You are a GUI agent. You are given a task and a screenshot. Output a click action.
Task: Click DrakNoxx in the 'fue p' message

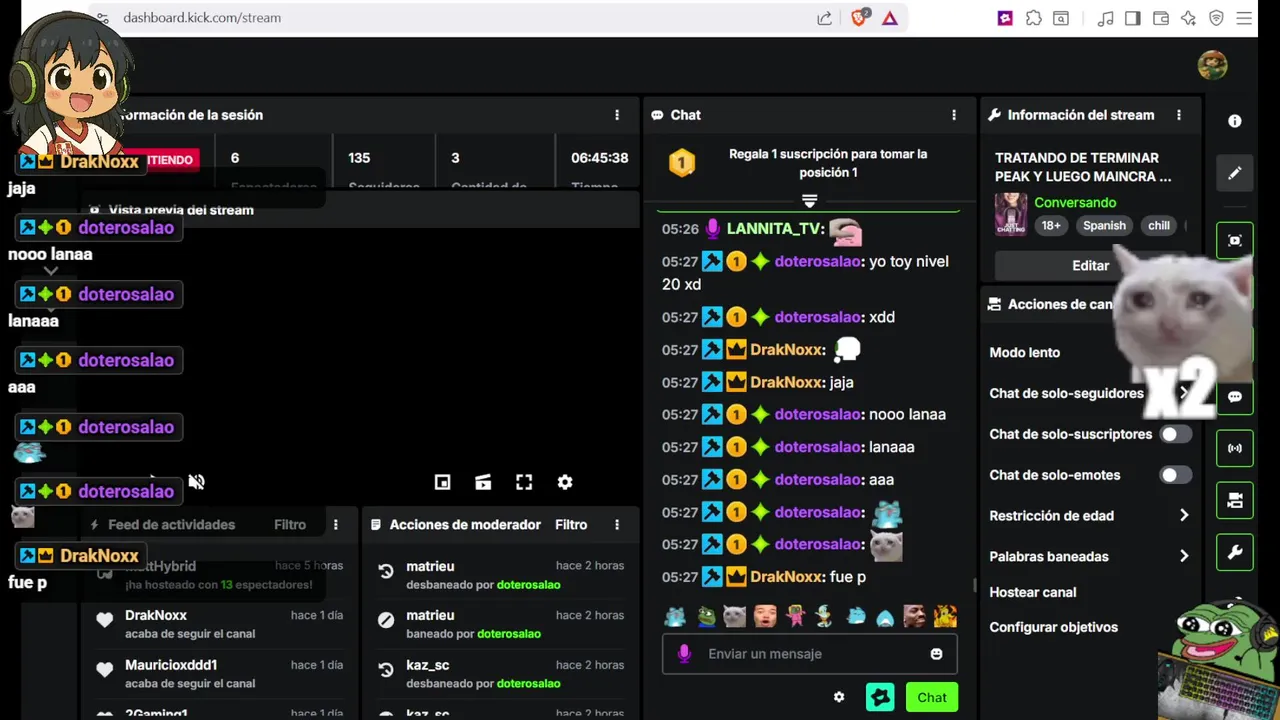(787, 577)
